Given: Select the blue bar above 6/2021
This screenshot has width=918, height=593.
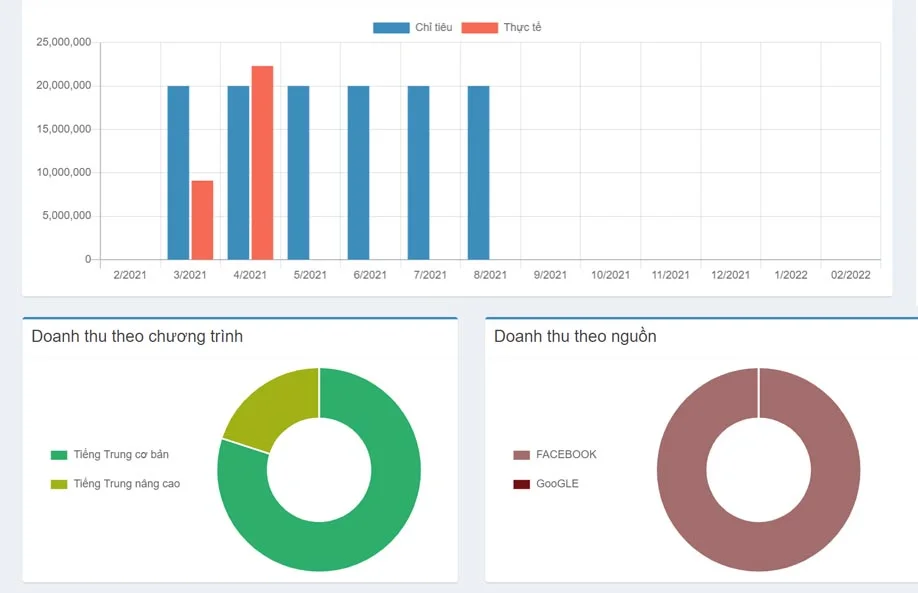Looking at the screenshot, I should [358, 172].
